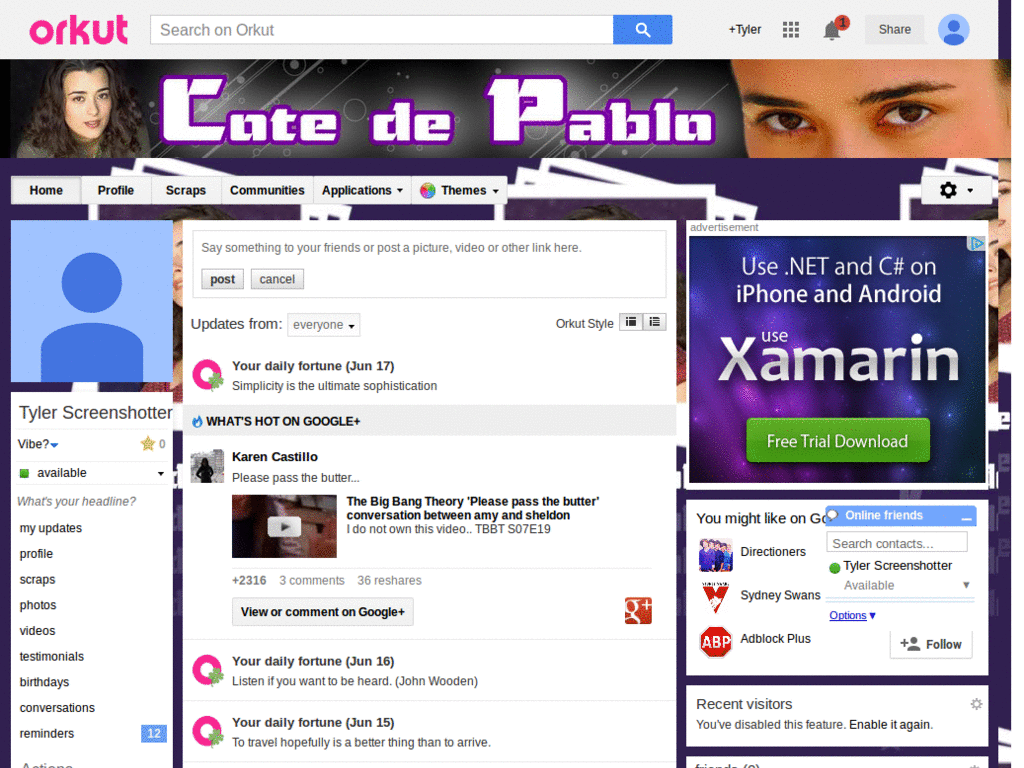Open videos in the sidebar
1024x768 pixels.
[x=37, y=631]
